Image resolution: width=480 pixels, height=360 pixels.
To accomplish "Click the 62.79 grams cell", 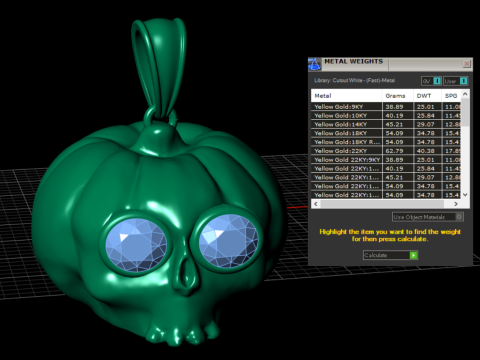I will click(x=398, y=151).
